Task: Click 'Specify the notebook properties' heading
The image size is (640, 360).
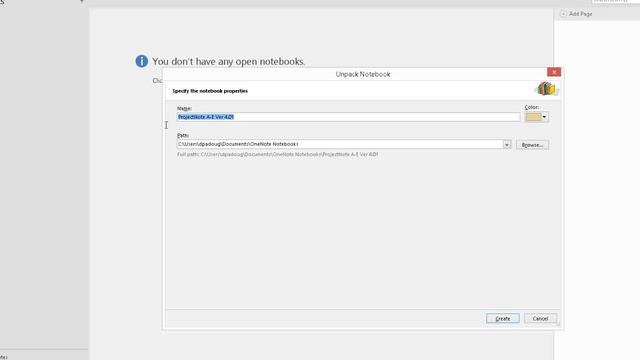Action: click(210, 91)
